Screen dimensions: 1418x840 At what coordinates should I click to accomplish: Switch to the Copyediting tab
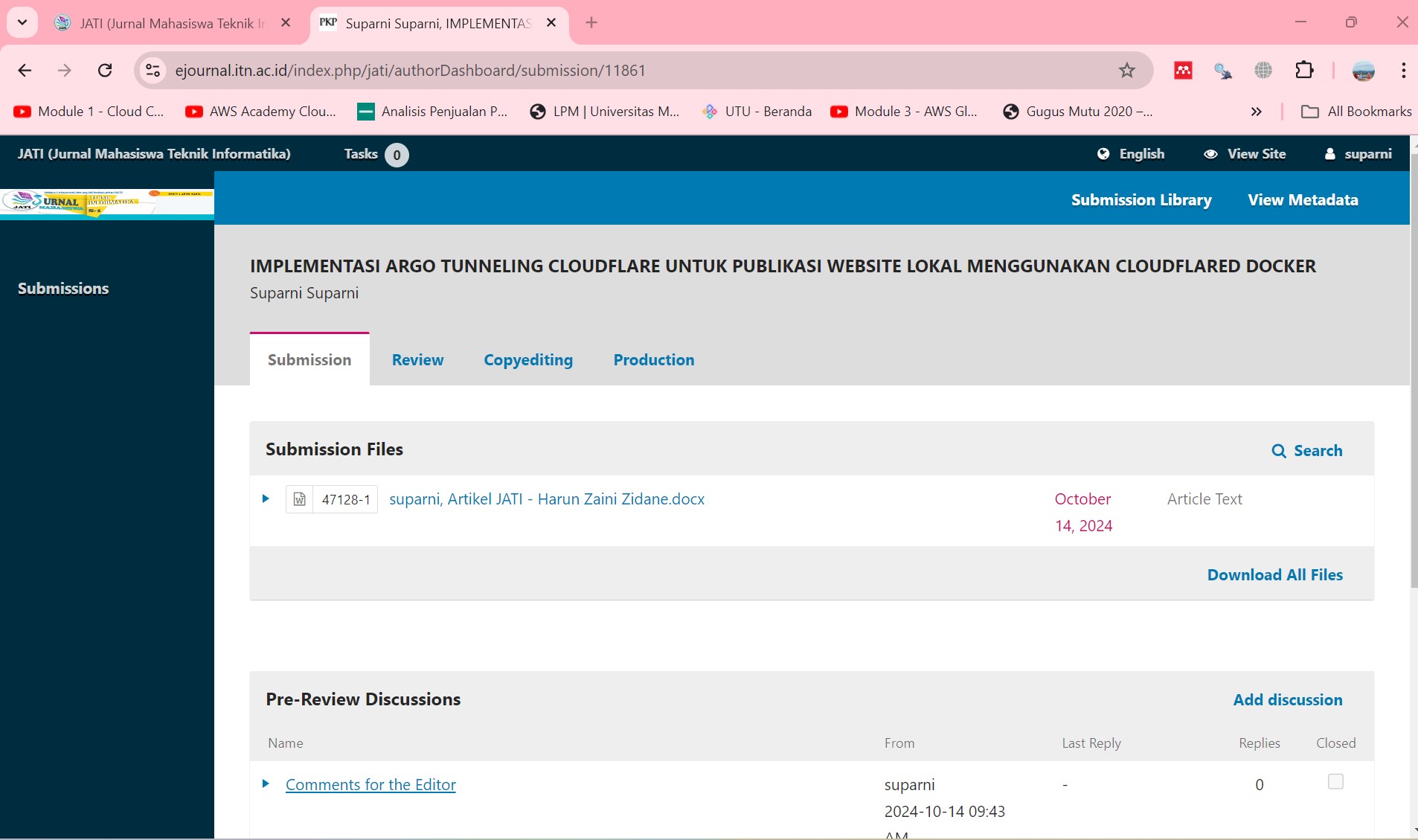(x=528, y=359)
